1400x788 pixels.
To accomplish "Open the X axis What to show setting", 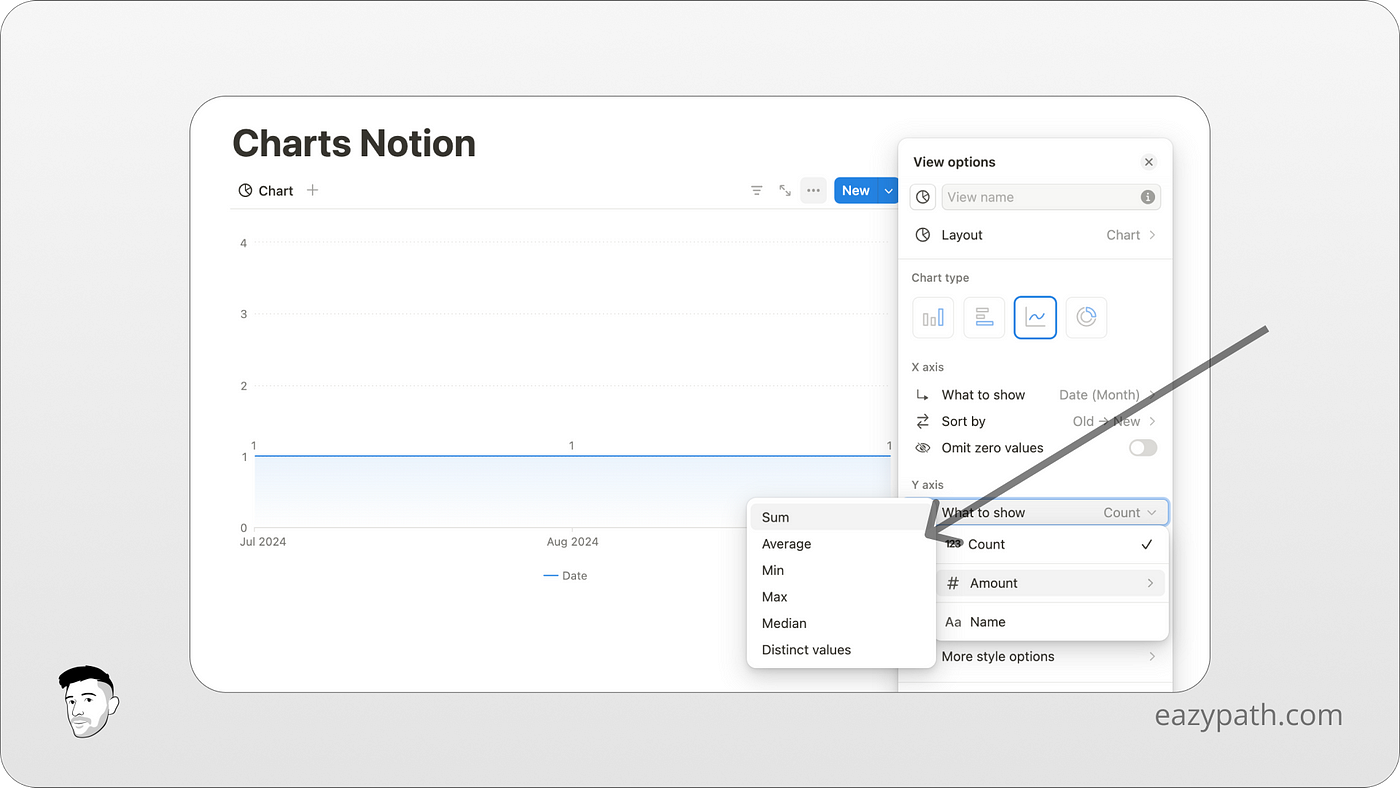I will [1035, 395].
